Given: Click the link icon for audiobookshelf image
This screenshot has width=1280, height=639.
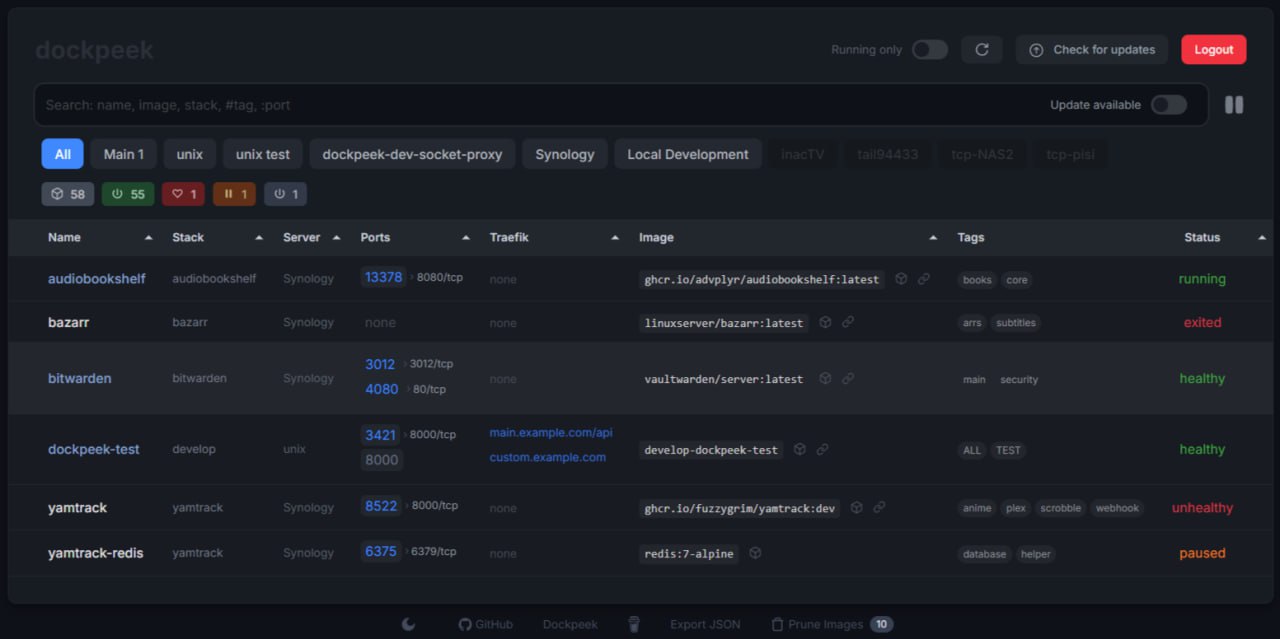Looking at the screenshot, I should pyautogui.click(x=924, y=279).
